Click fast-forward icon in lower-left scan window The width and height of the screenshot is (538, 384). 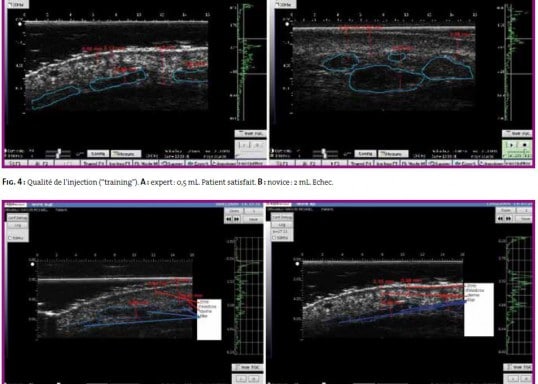coord(237,219)
